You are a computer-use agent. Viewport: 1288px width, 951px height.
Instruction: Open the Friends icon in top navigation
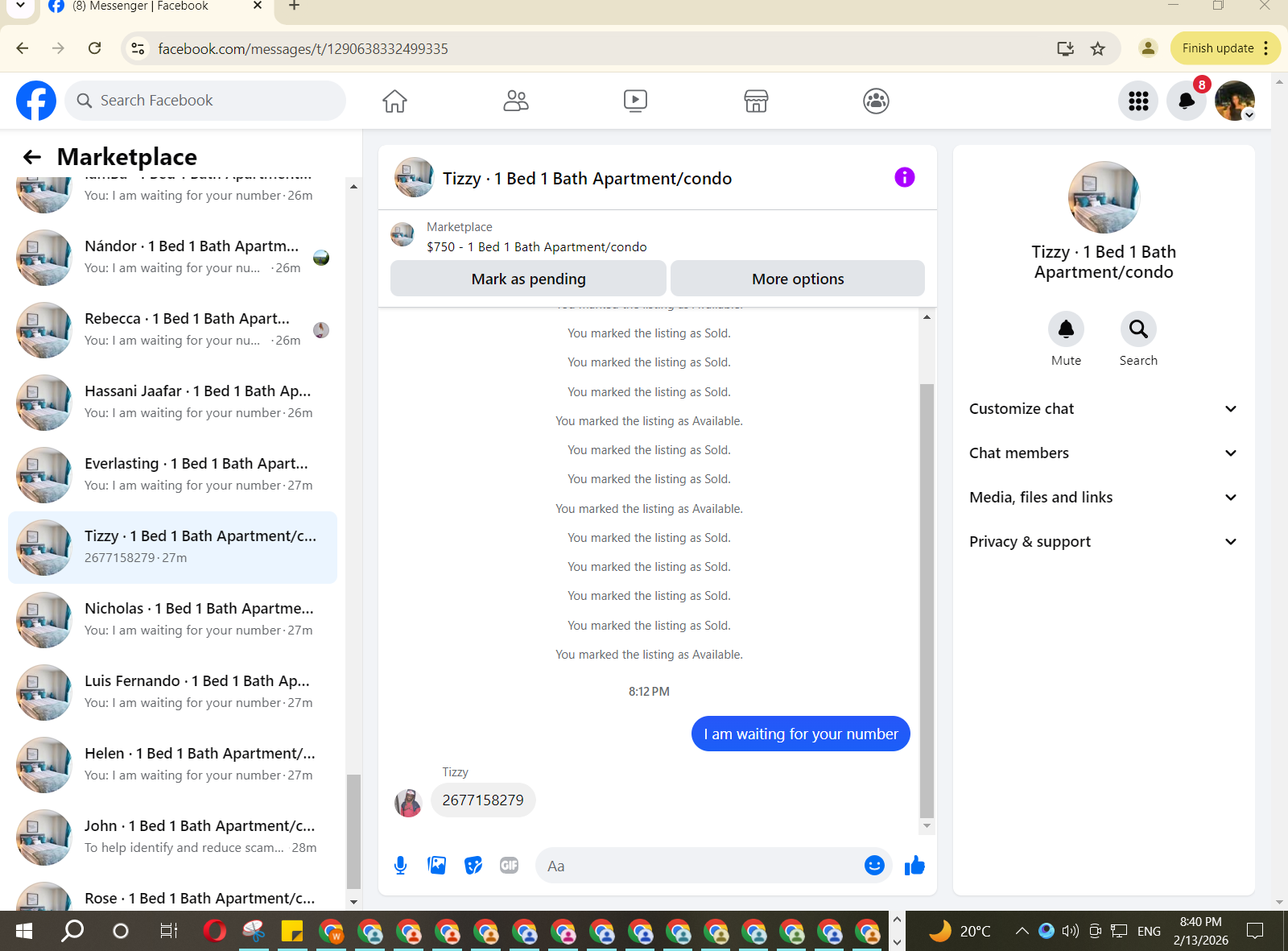[x=515, y=101]
